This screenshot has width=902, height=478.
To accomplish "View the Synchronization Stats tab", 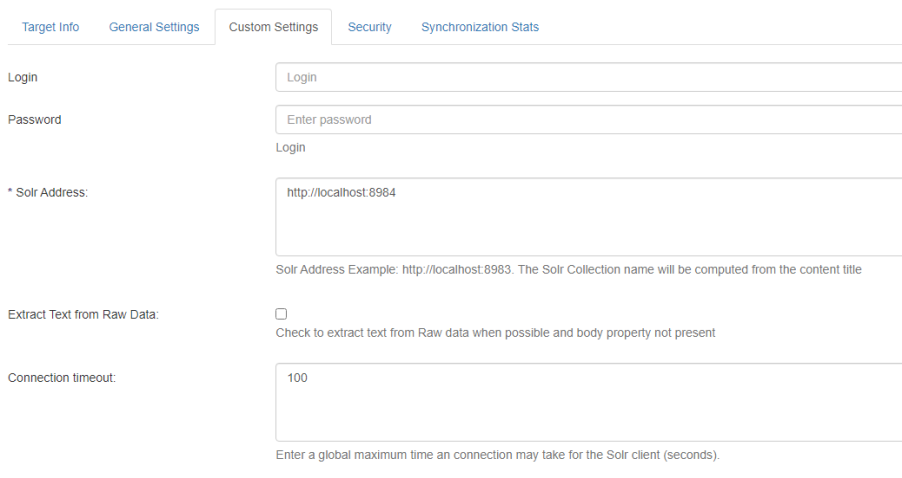I will (x=480, y=27).
